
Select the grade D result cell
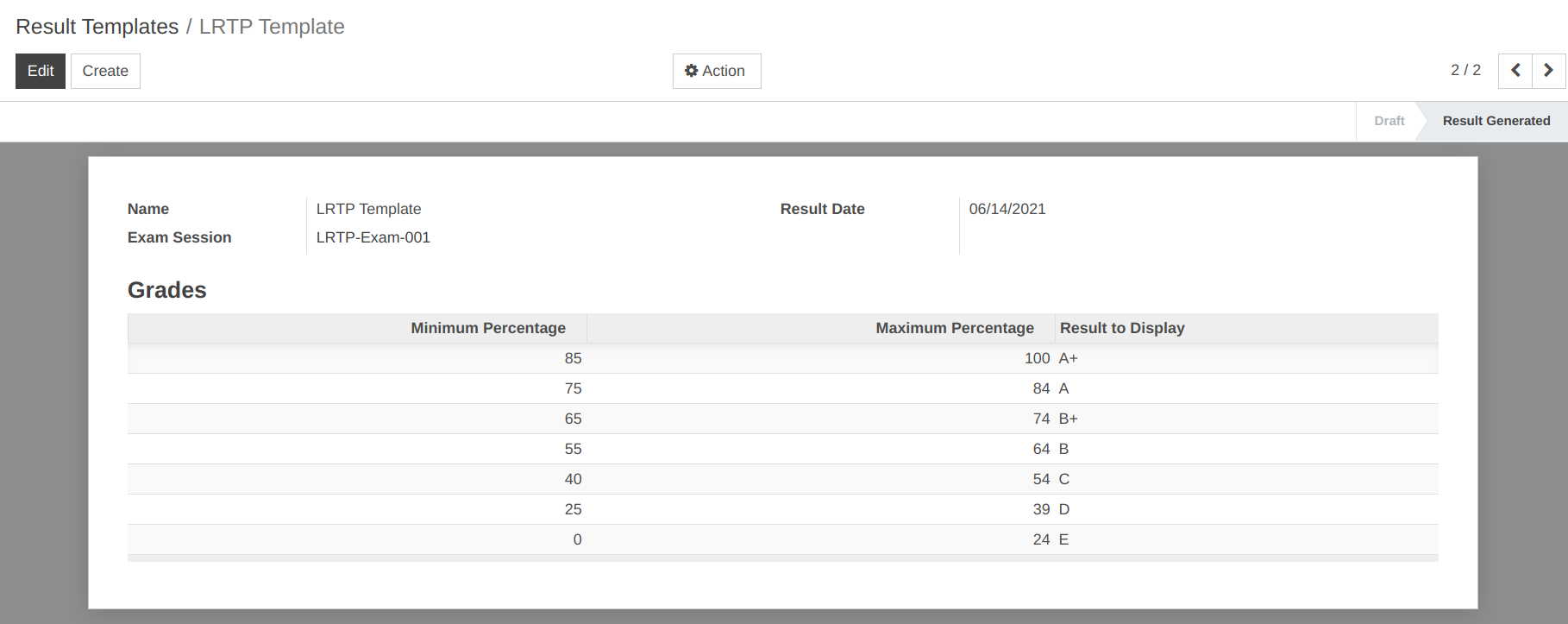(1246, 509)
